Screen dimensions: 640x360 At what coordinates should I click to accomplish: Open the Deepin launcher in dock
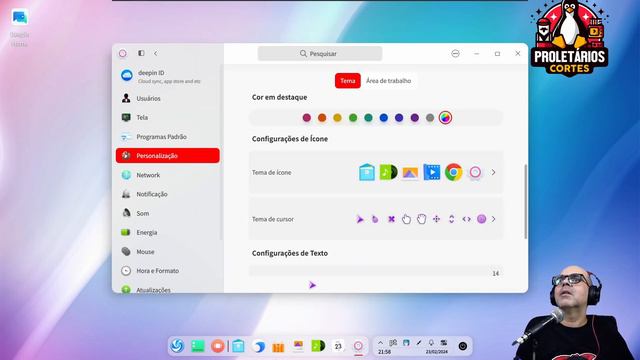click(177, 346)
